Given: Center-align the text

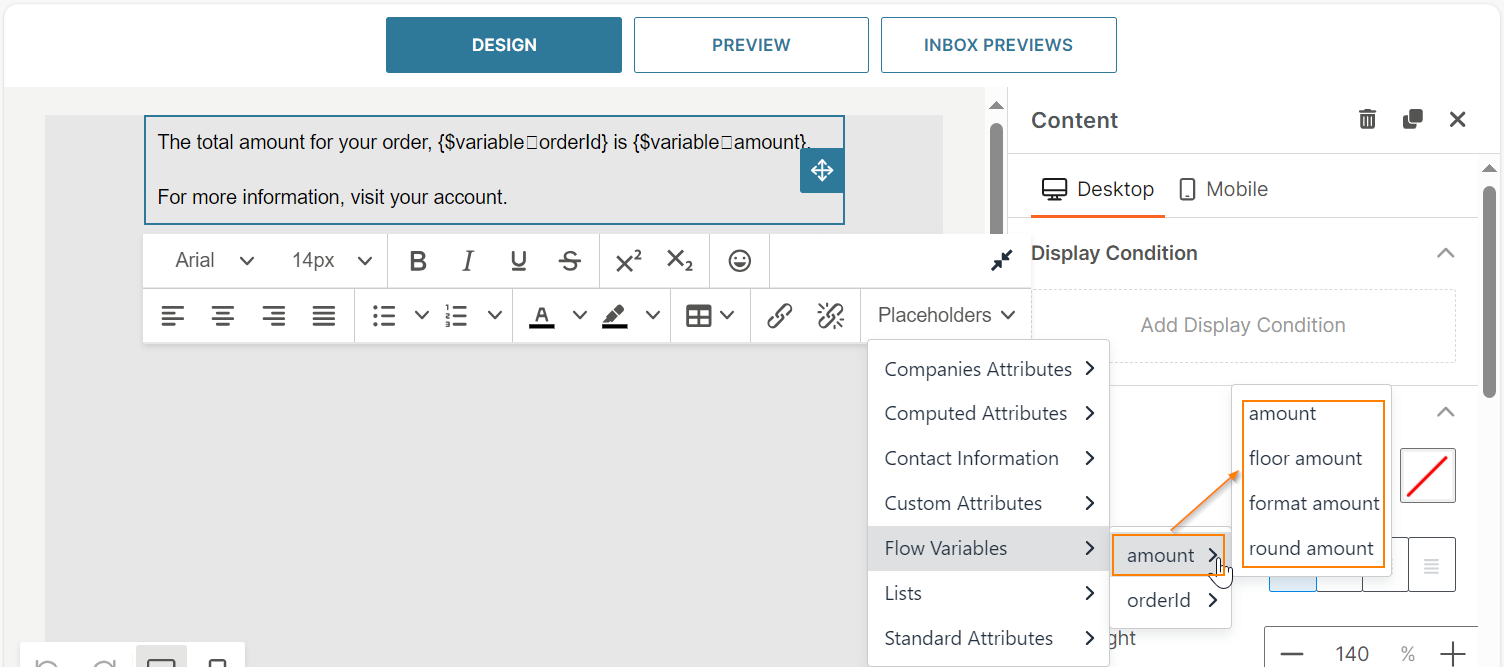Looking at the screenshot, I should tap(223, 316).
